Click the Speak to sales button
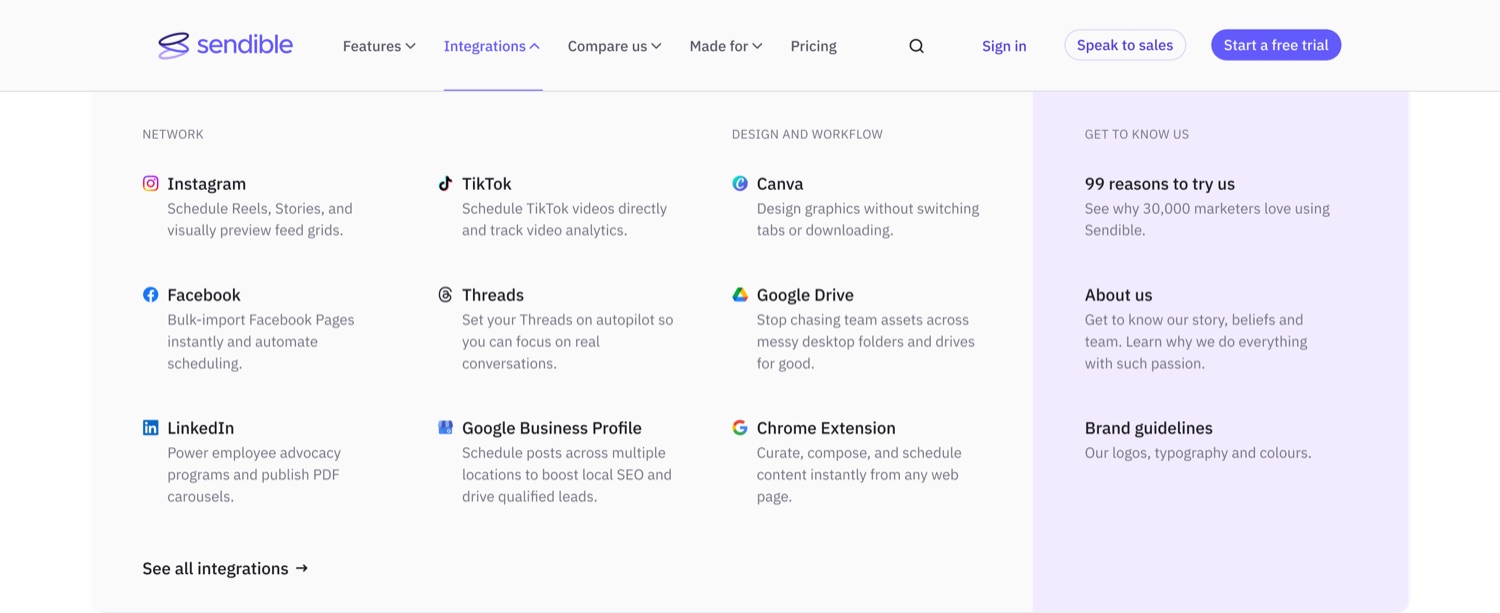The width and height of the screenshot is (1500, 613). click(x=1125, y=45)
